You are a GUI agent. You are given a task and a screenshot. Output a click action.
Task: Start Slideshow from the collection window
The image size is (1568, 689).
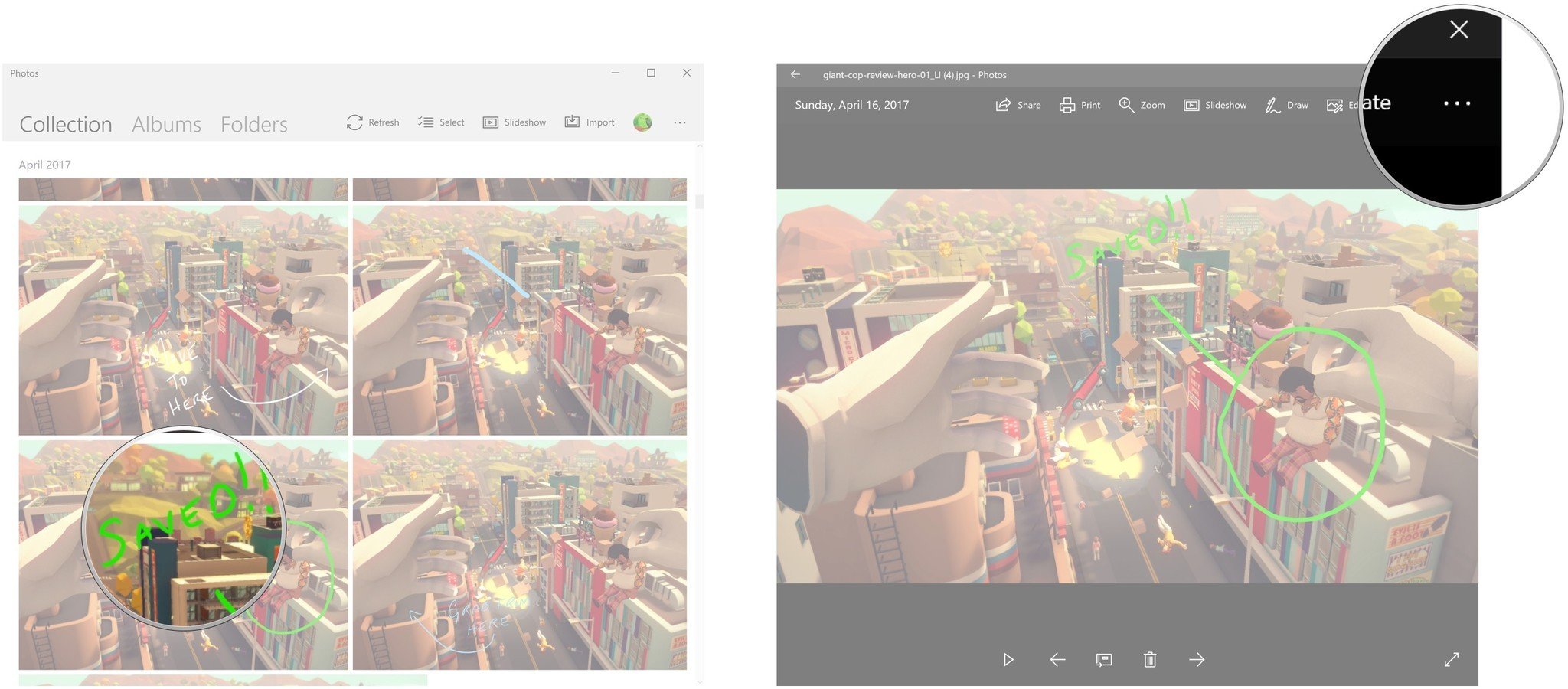click(514, 122)
